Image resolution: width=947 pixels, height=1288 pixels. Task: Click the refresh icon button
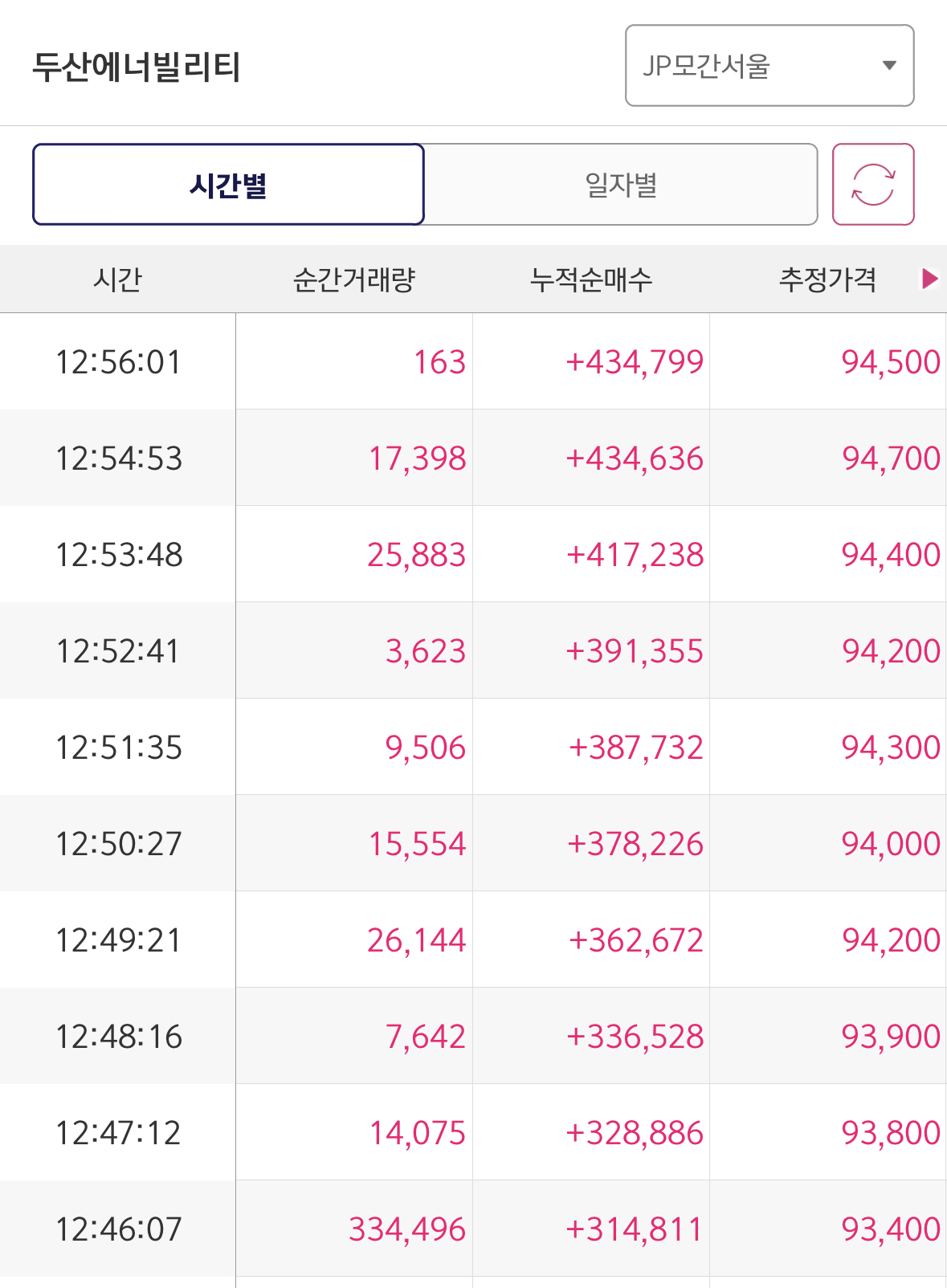872,185
